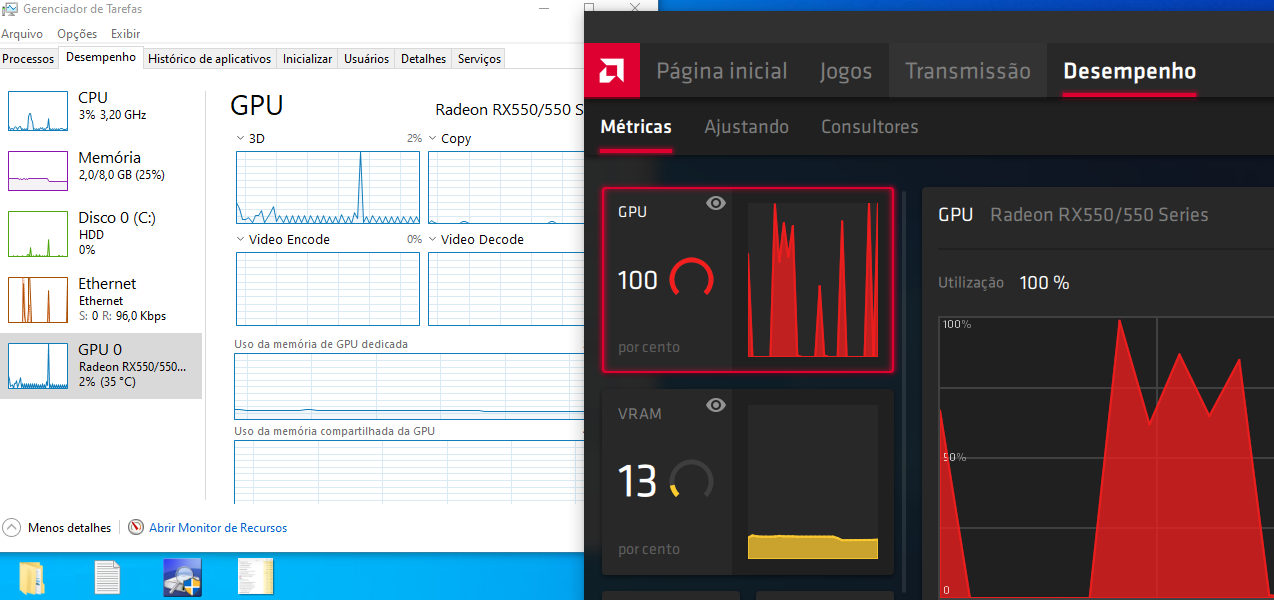Open the white document taskbar icon
This screenshot has height=600, width=1274.
pos(107,578)
